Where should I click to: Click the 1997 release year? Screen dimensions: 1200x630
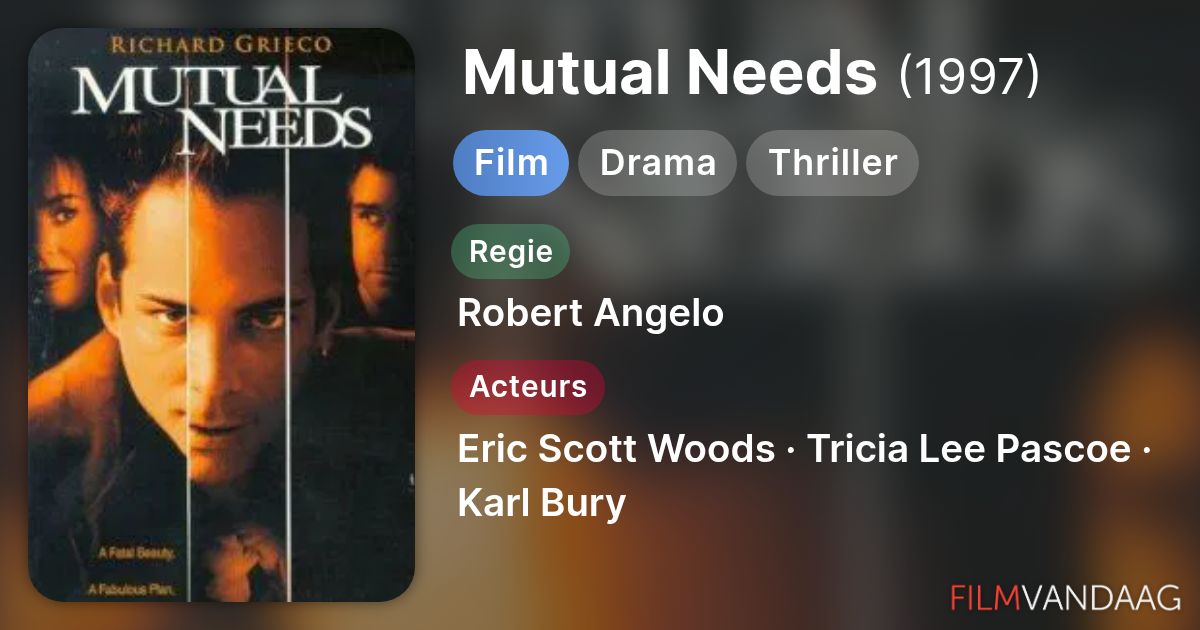(x=969, y=76)
